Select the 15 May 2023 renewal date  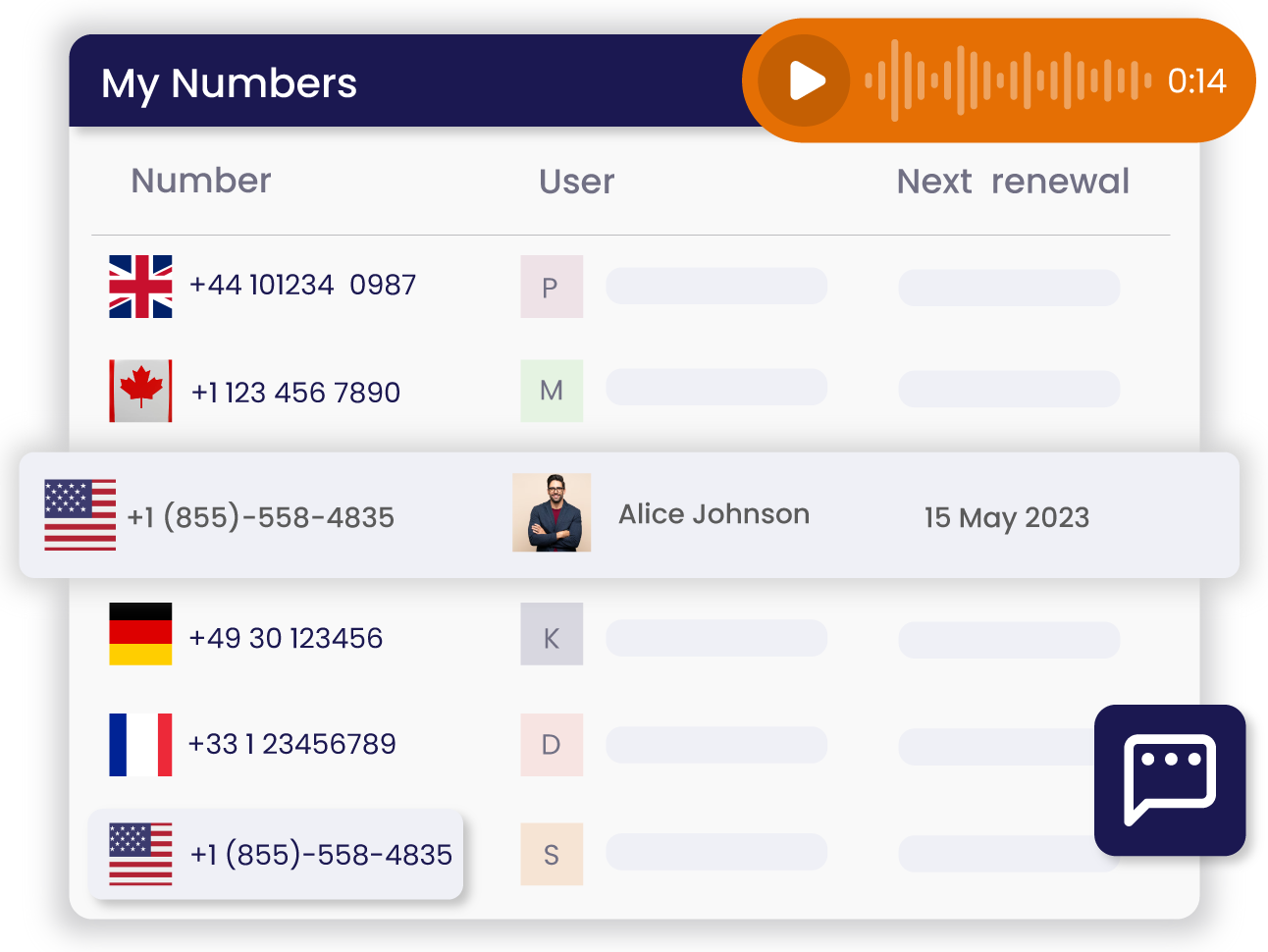tap(1006, 517)
